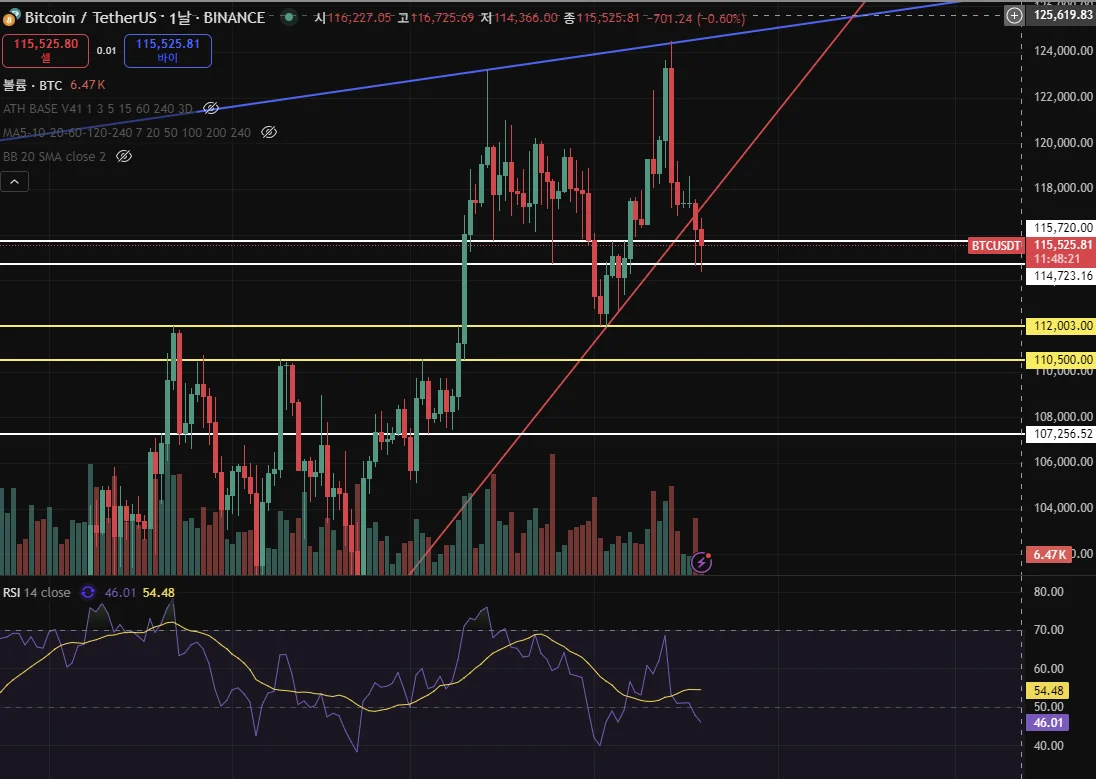Screen dimensions: 1096x779
Task: Click the red sell button 115,525.80
Action: click(45, 50)
